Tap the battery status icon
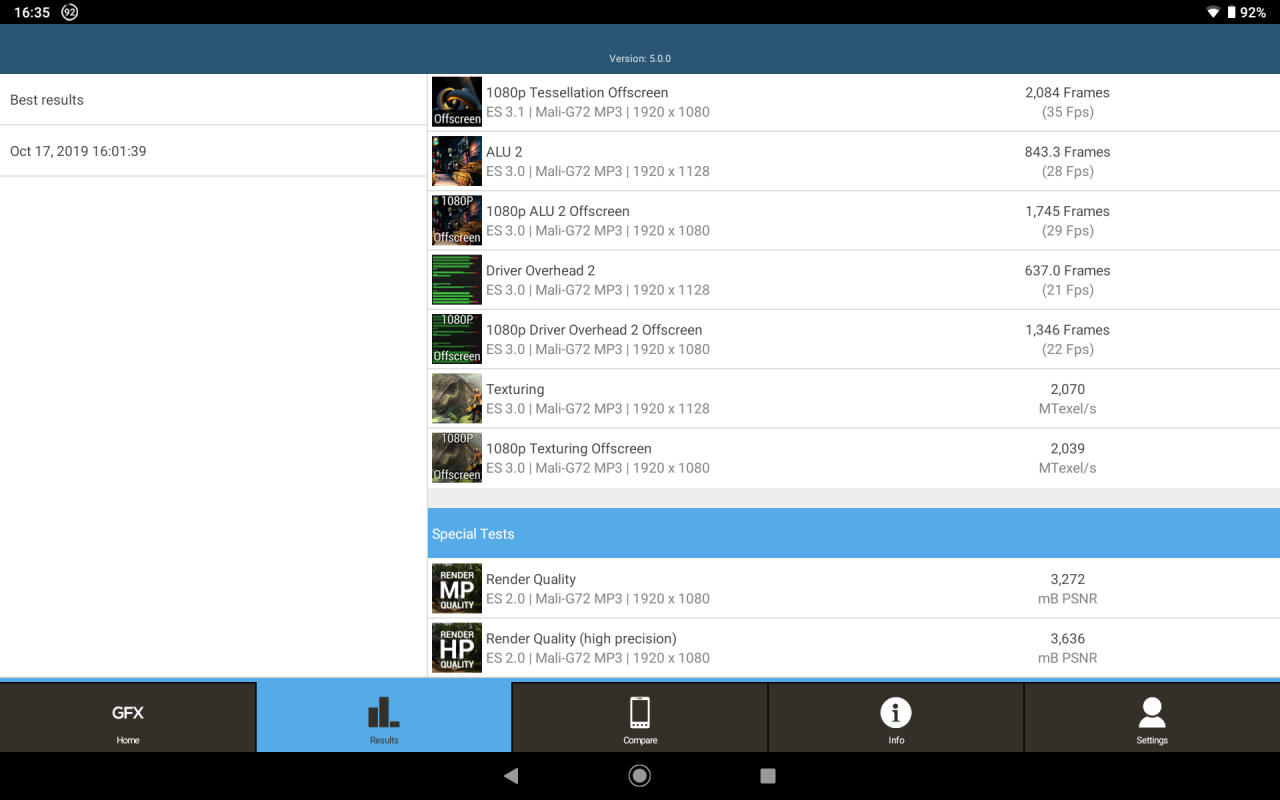The height and width of the screenshot is (800, 1280). (1231, 13)
